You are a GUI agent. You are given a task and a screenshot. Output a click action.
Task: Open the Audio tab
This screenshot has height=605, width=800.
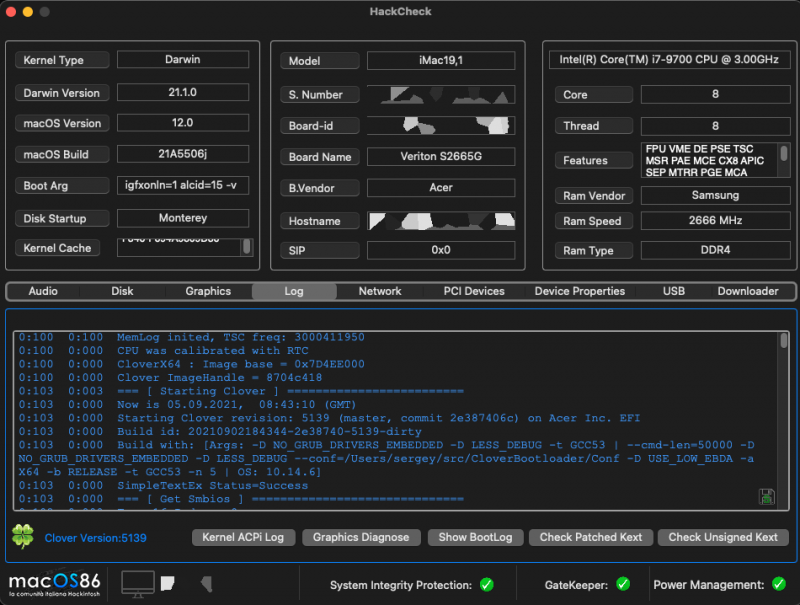(x=43, y=291)
